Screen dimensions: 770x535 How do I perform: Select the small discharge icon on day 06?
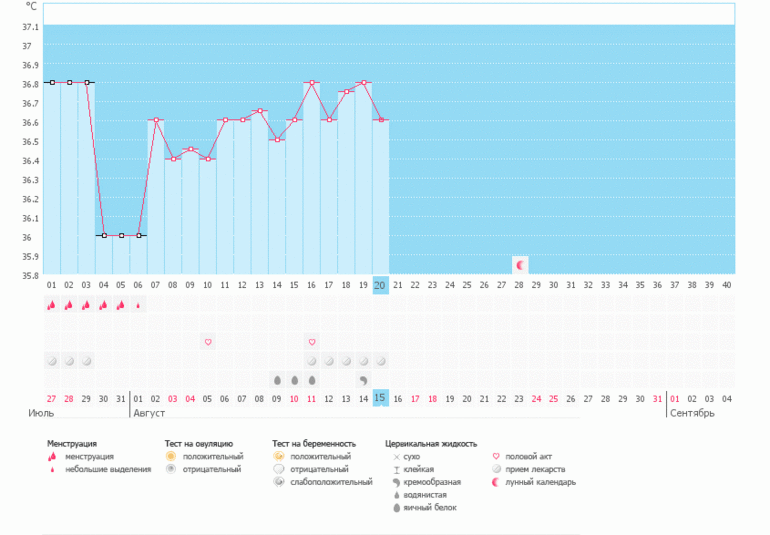coord(138,304)
